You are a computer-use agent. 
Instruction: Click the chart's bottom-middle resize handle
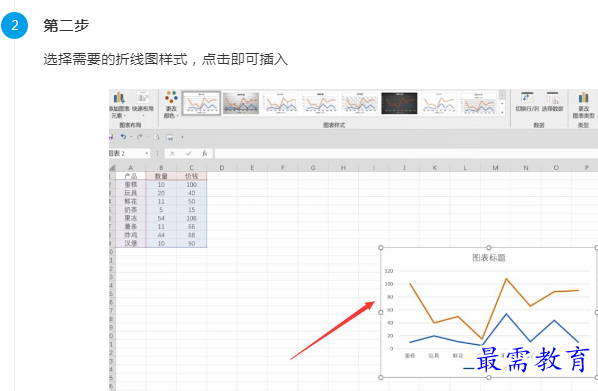[489, 377]
